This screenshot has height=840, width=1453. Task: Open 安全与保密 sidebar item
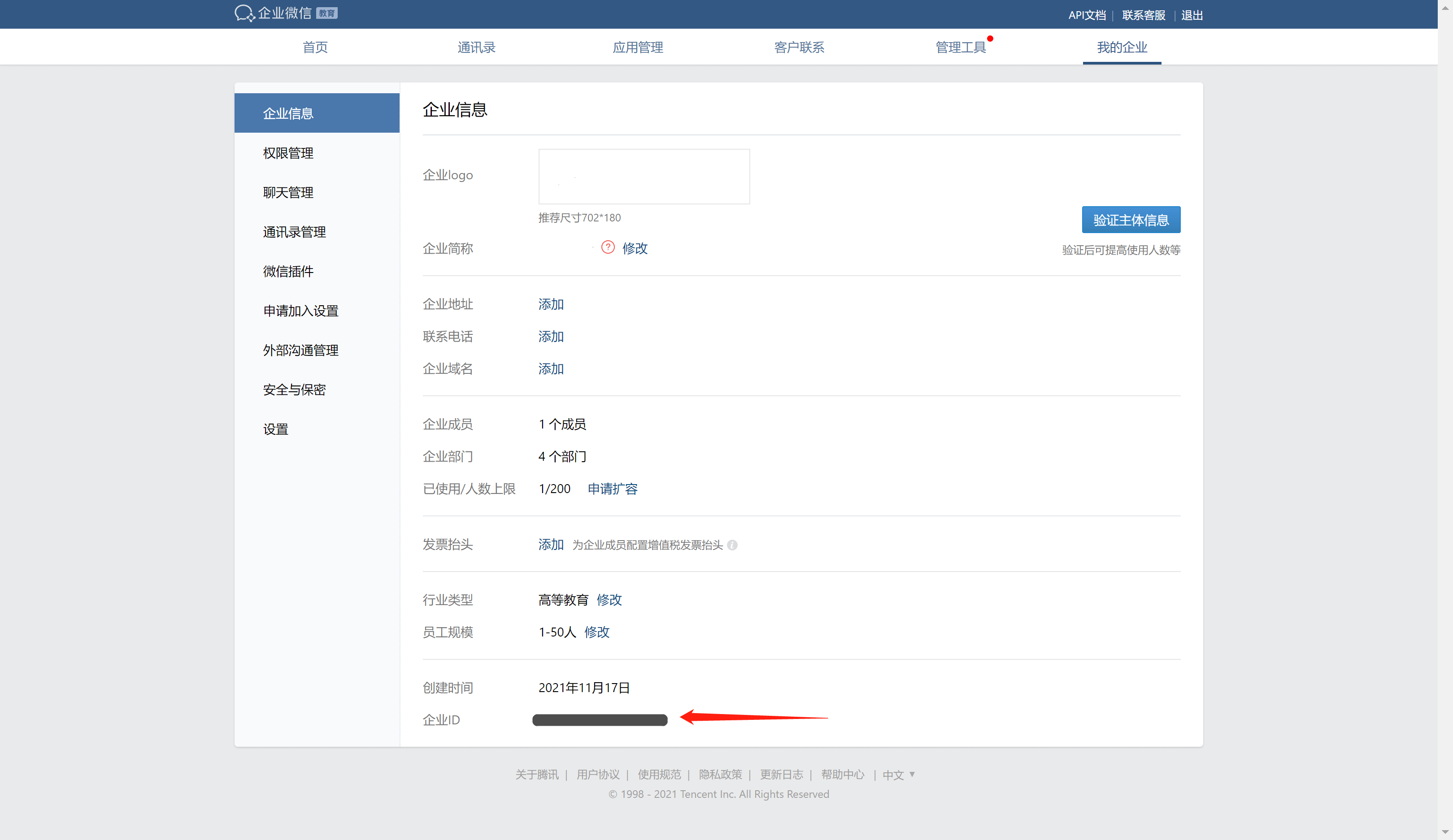click(x=295, y=390)
